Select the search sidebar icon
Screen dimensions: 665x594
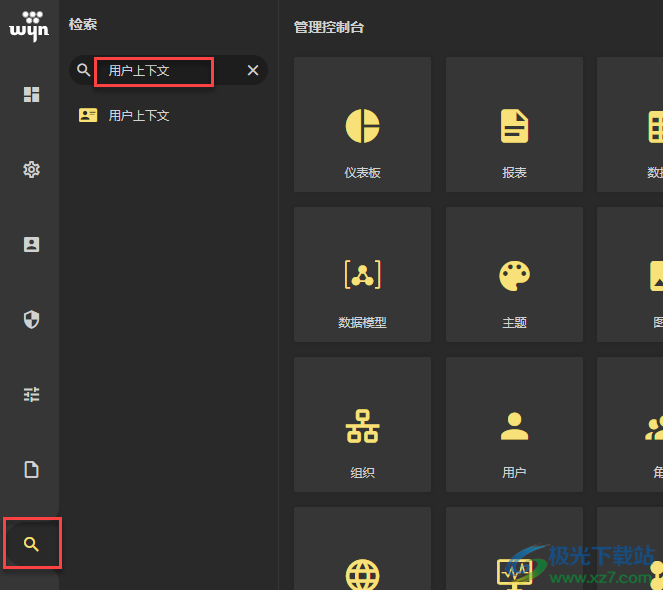(x=31, y=544)
